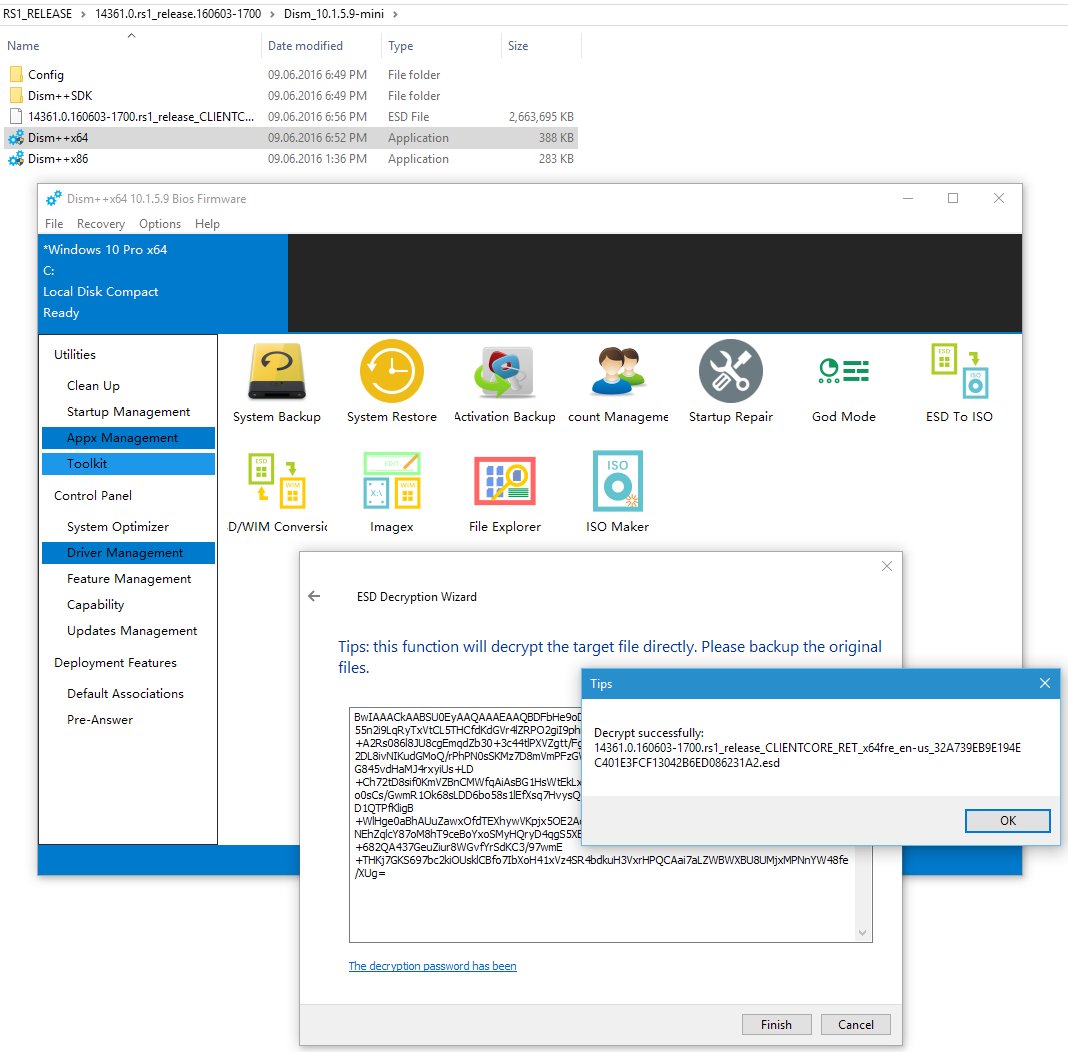Maximize the Dism++ window
Image resolution: width=1068 pixels, height=1052 pixels.
point(953,198)
